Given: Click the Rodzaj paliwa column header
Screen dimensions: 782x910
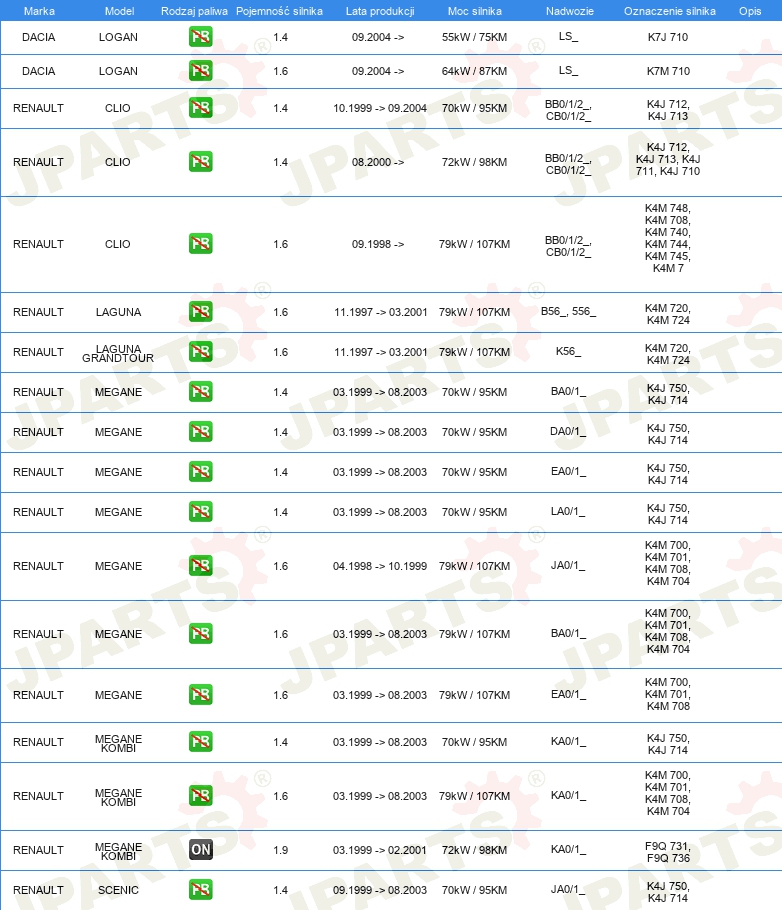Looking at the screenshot, I should [194, 11].
